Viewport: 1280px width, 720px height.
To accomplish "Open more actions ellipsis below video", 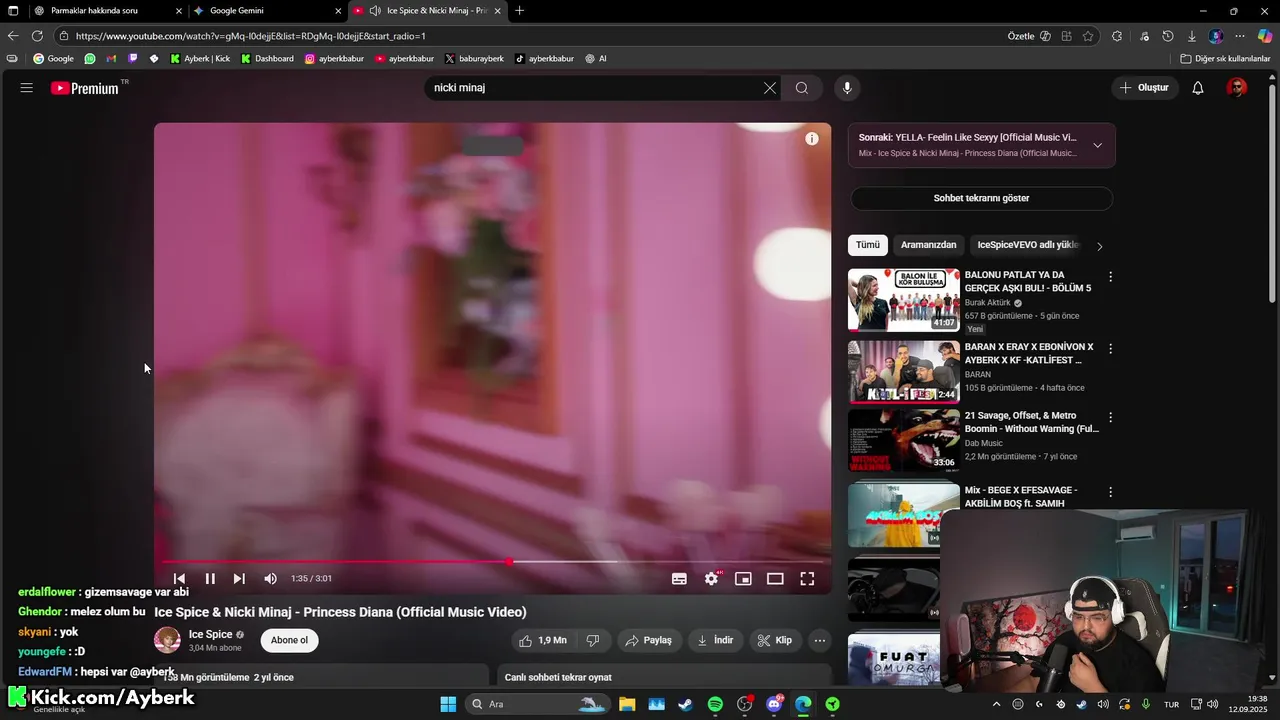I will pos(819,640).
